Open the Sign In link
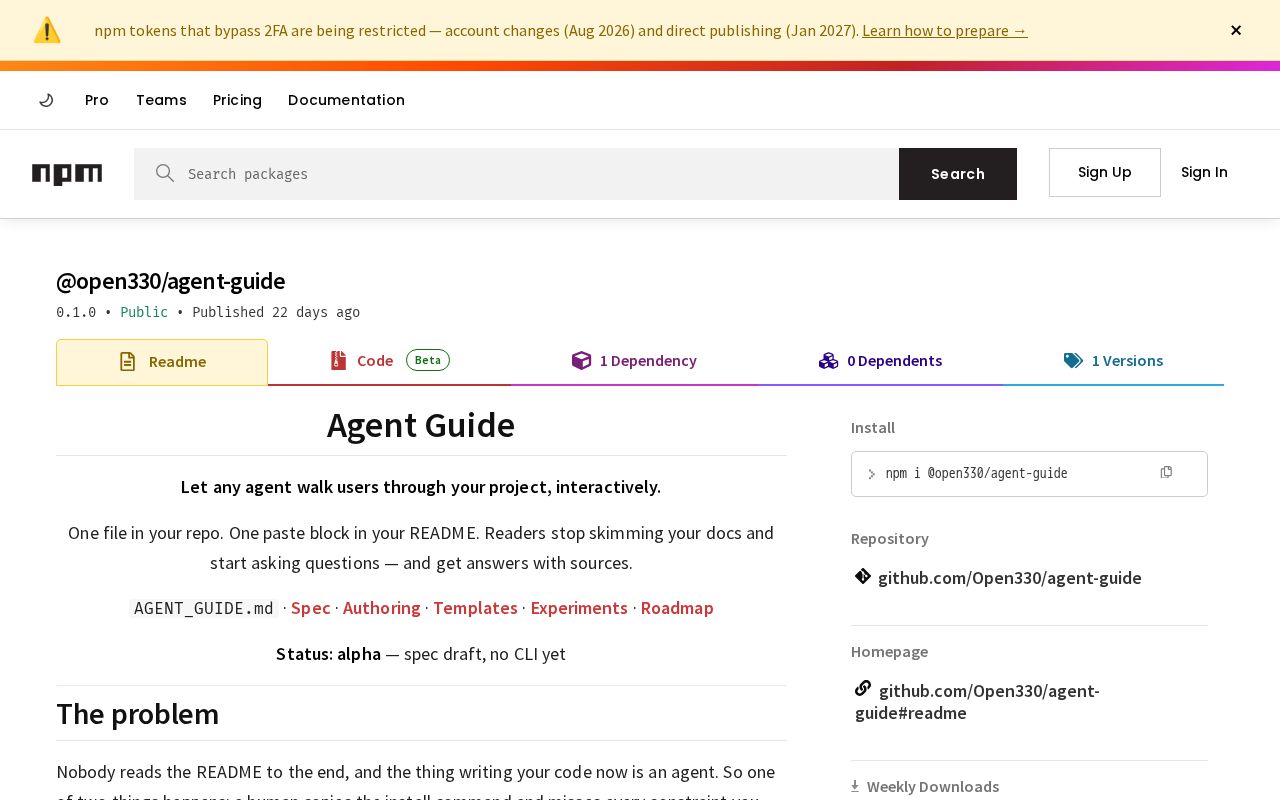The image size is (1280, 800). (x=1204, y=172)
